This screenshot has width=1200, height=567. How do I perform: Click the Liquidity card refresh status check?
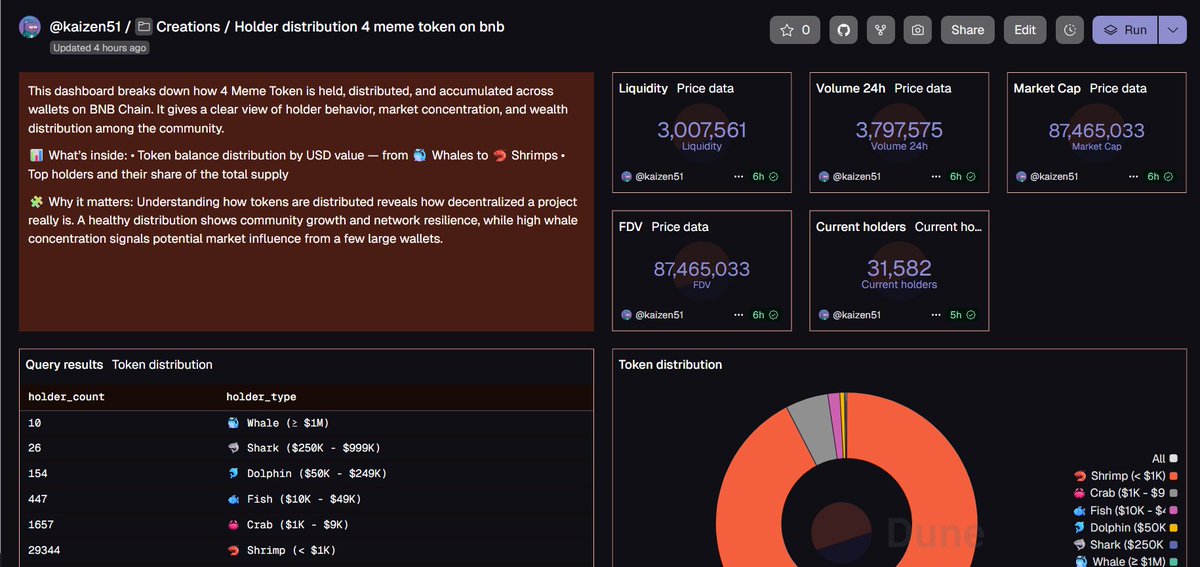(x=774, y=176)
